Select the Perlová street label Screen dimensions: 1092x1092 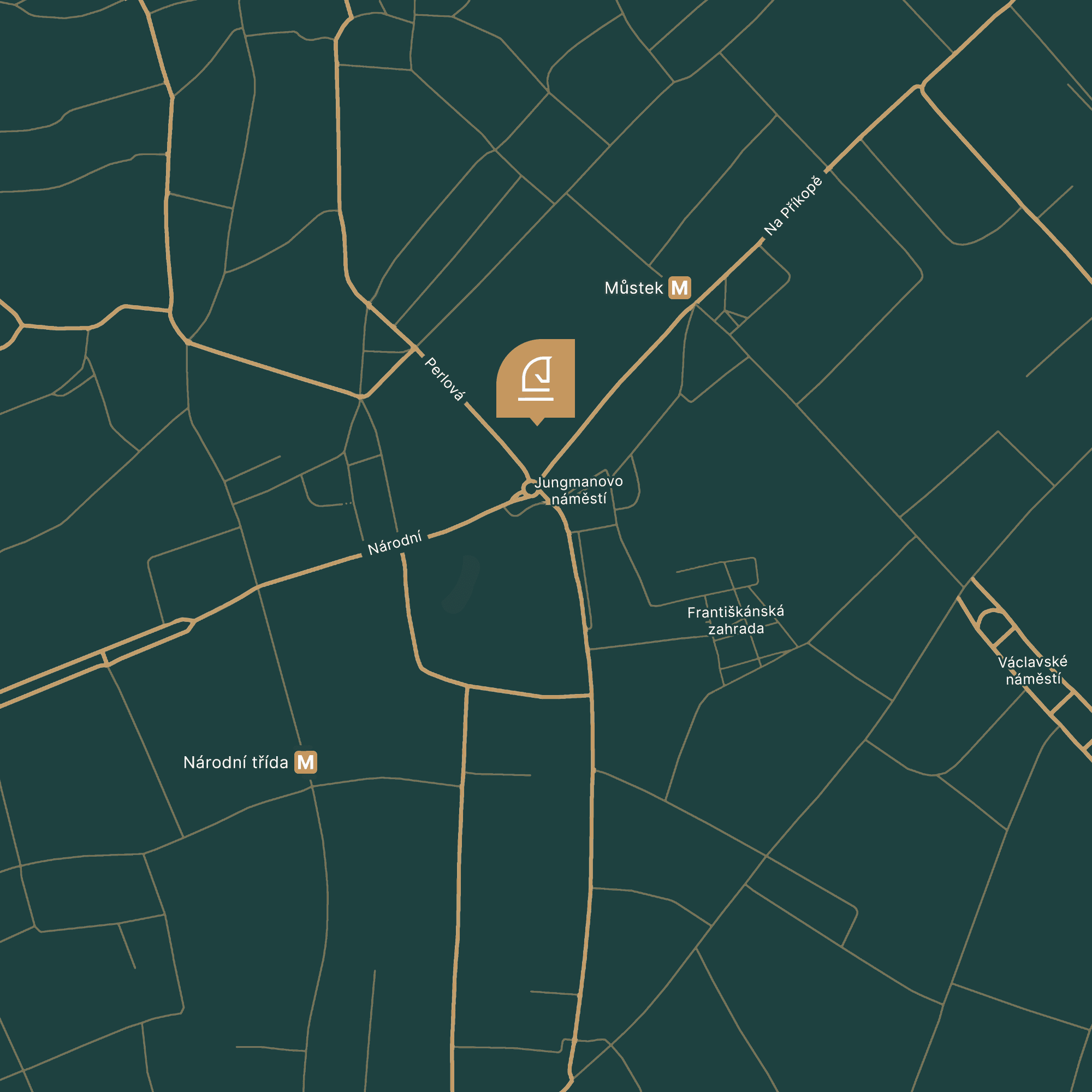pos(444,379)
